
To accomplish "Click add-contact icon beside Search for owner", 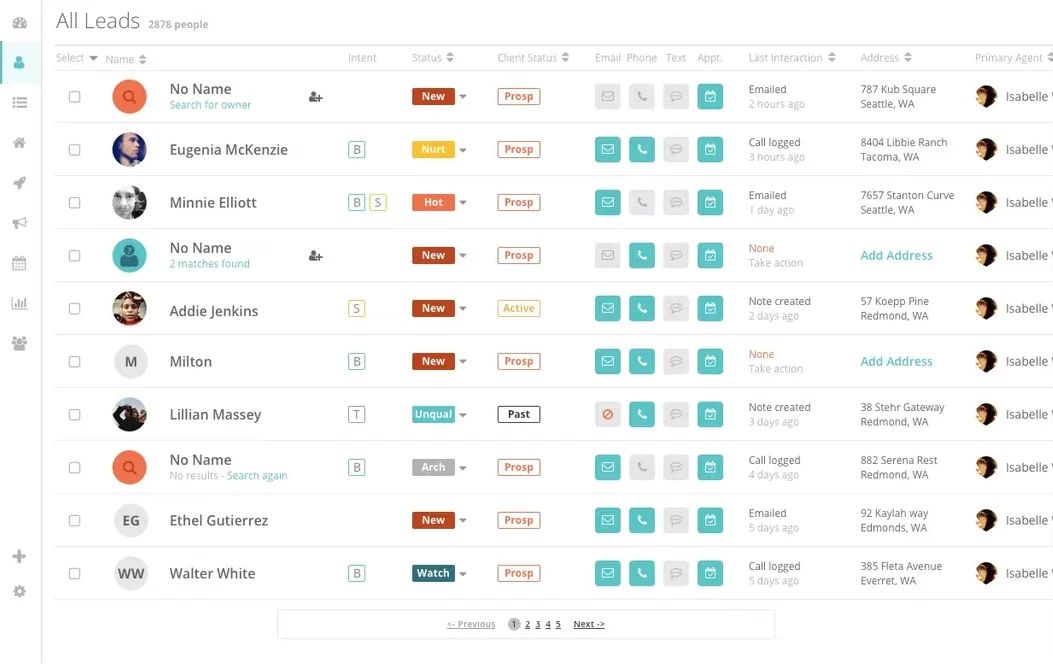I will [316, 97].
